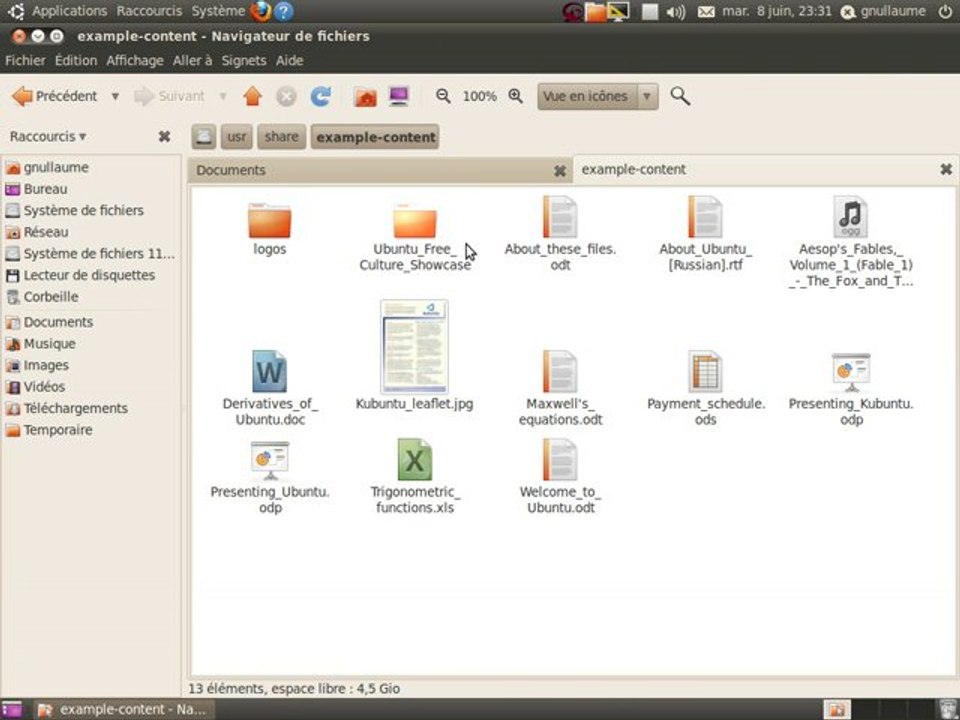Open the Ubuntu_Free_Culture_Showcase folder

click(414, 221)
